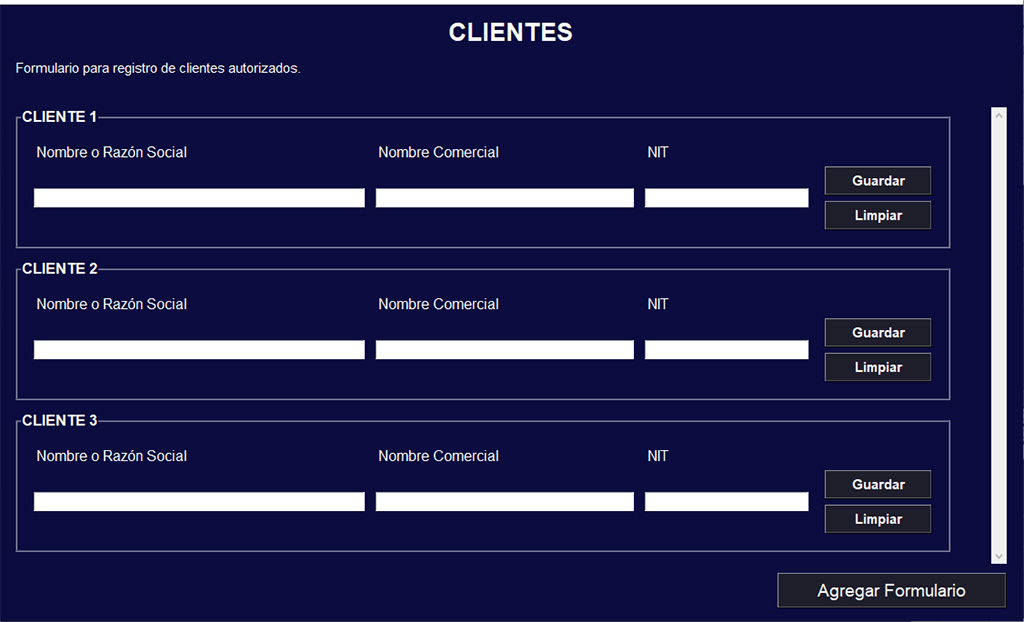This screenshot has height=622, width=1024.
Task: Click Limpiar button for Cliente 3
Action: tap(878, 519)
